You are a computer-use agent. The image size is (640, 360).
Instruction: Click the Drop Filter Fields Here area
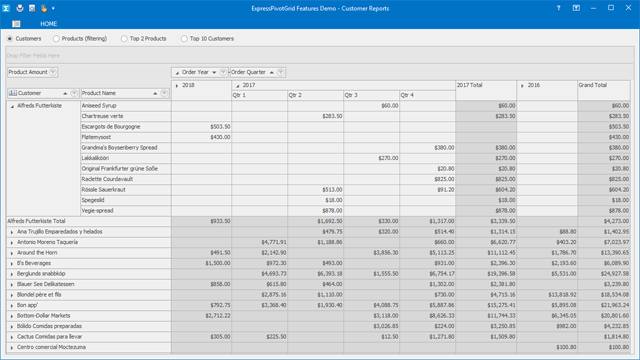(x=320, y=56)
